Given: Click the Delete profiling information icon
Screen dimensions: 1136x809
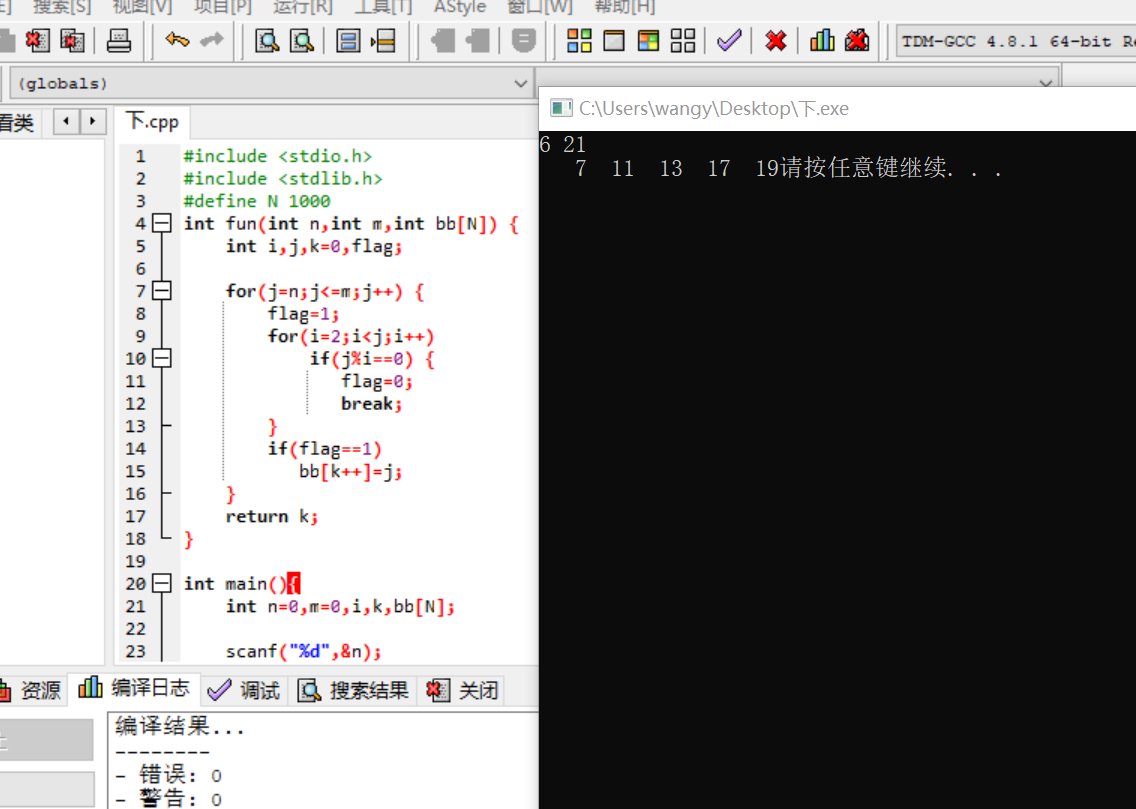Looking at the screenshot, I should (857, 41).
